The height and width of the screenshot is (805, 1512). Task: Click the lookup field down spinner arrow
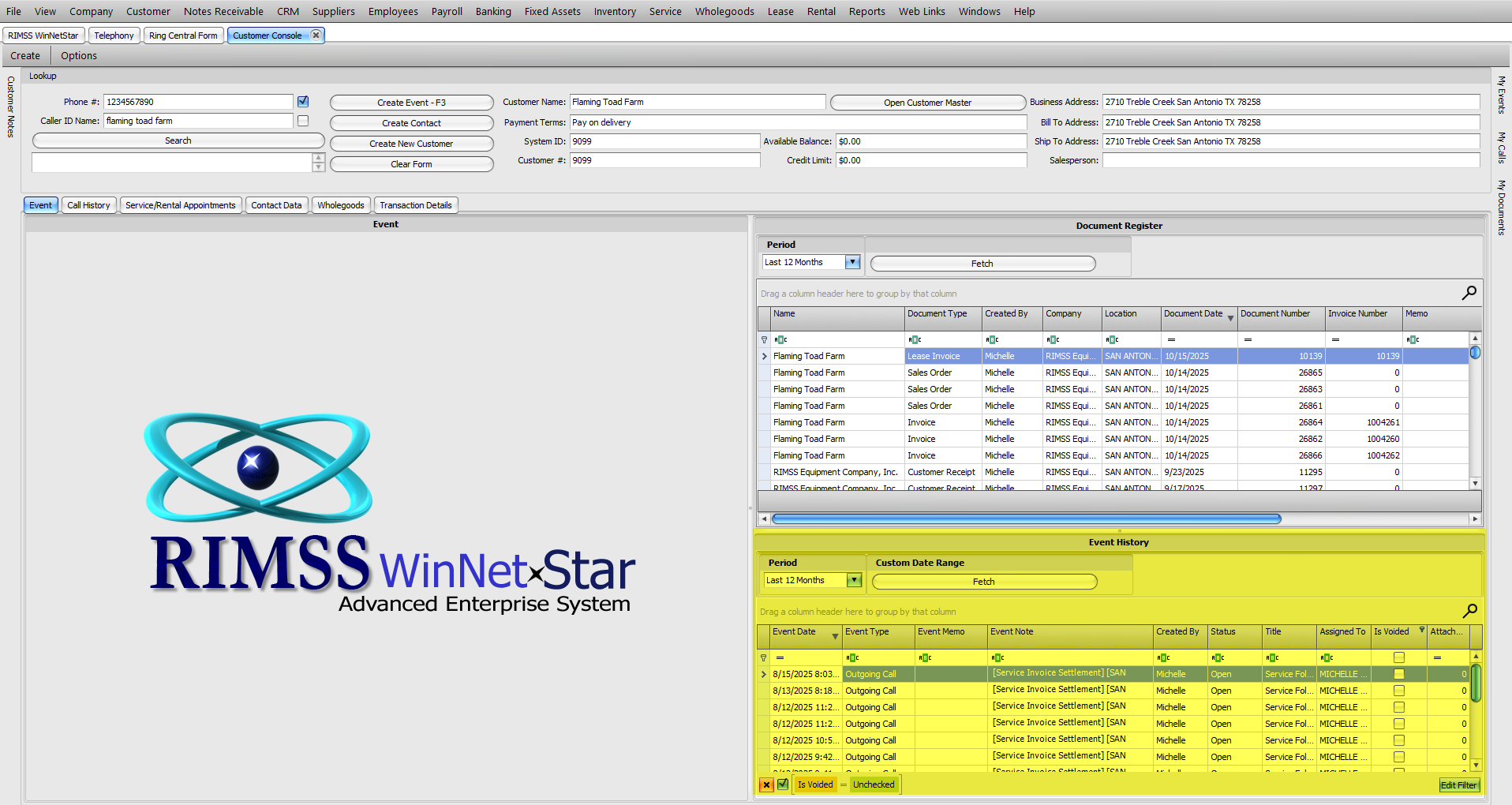click(x=319, y=167)
